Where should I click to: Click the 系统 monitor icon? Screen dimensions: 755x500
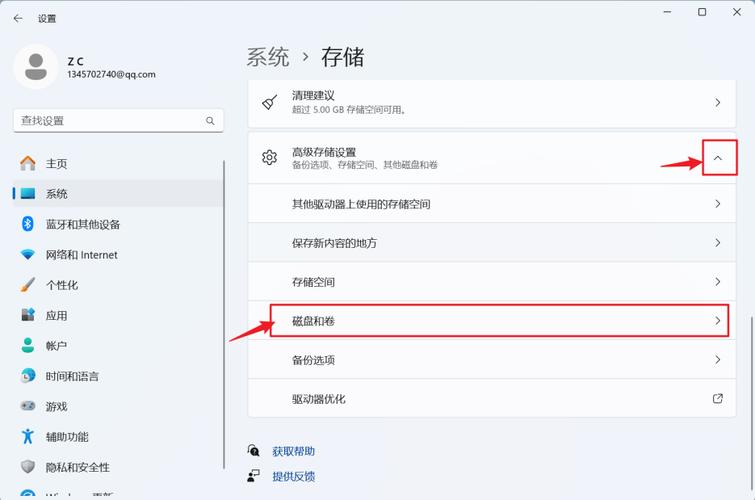pos(28,194)
